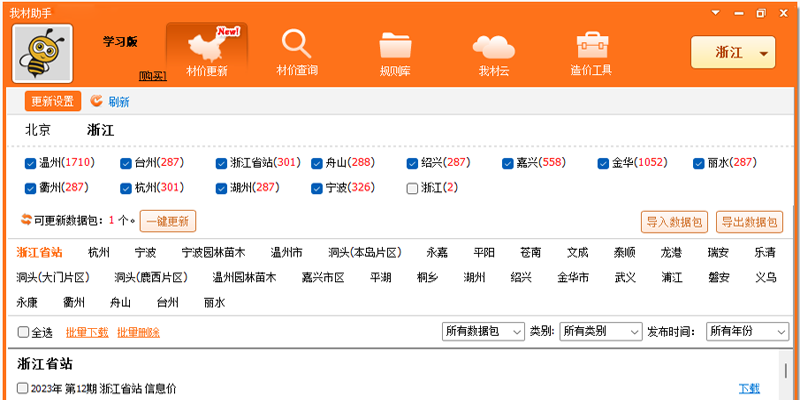Open the 所有年份 year dropdown
This screenshot has width=800, height=400.
pos(747,332)
